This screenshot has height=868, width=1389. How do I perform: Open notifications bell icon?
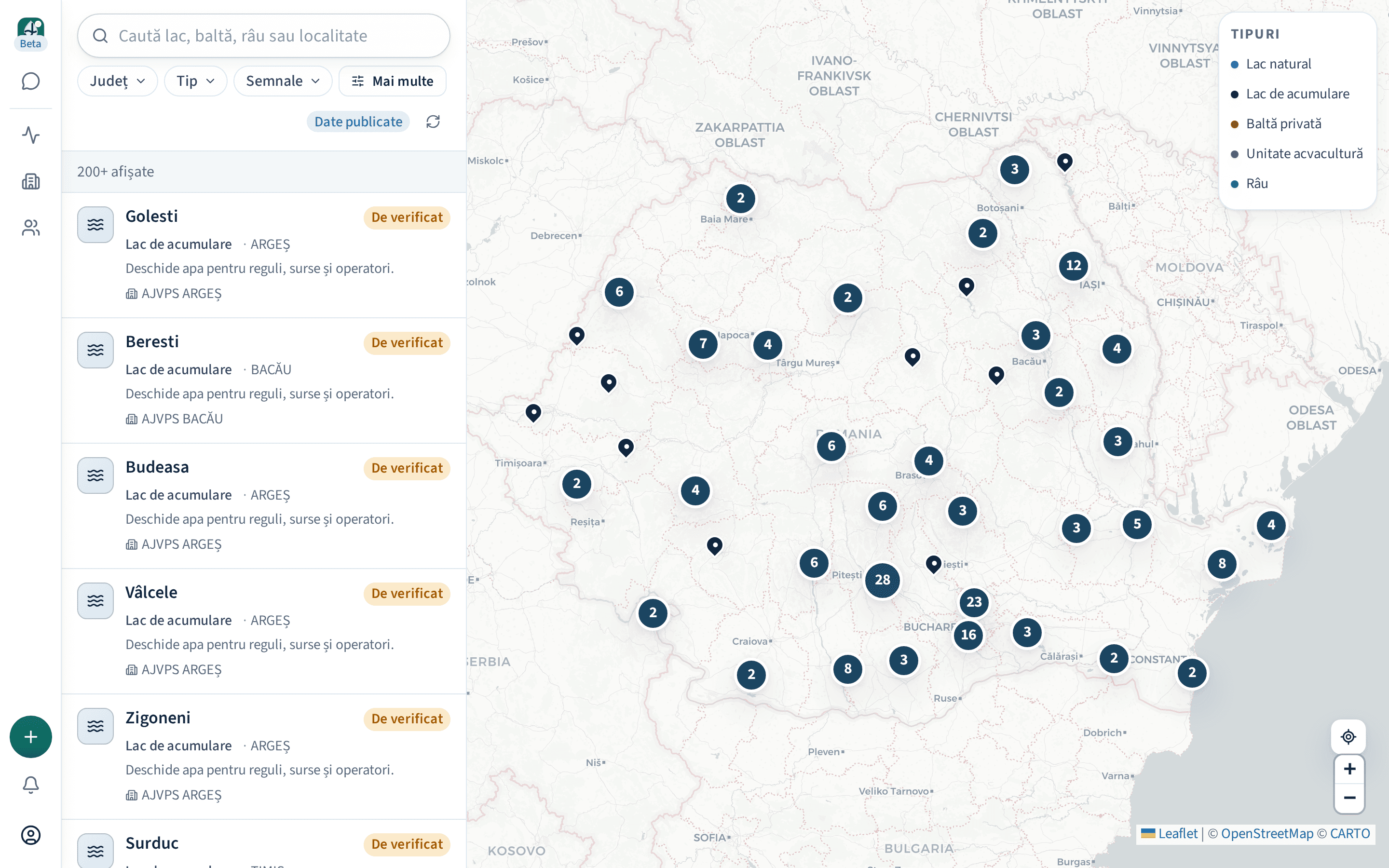[x=30, y=785]
